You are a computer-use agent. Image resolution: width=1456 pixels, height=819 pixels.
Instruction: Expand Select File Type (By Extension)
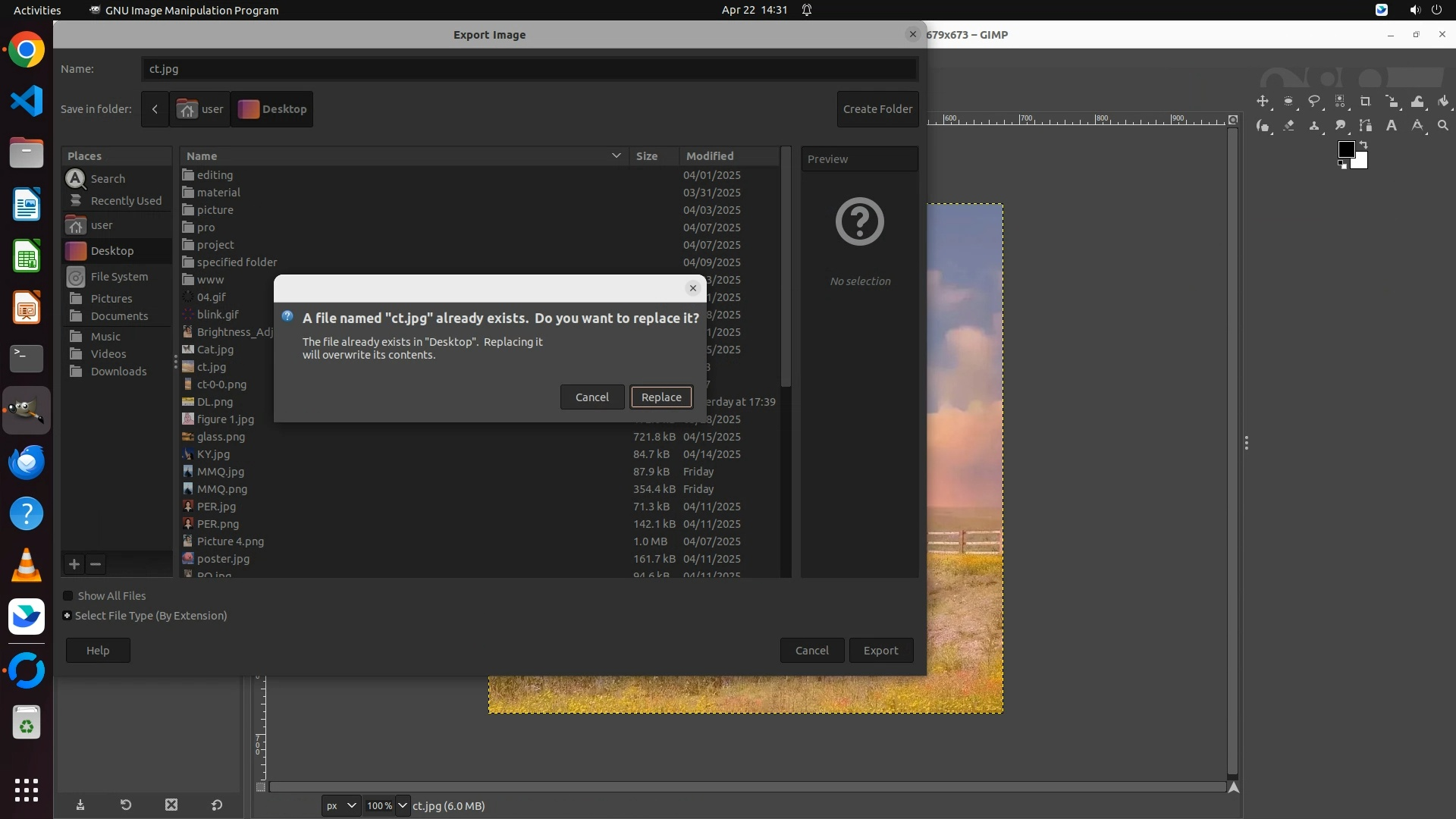point(67,616)
